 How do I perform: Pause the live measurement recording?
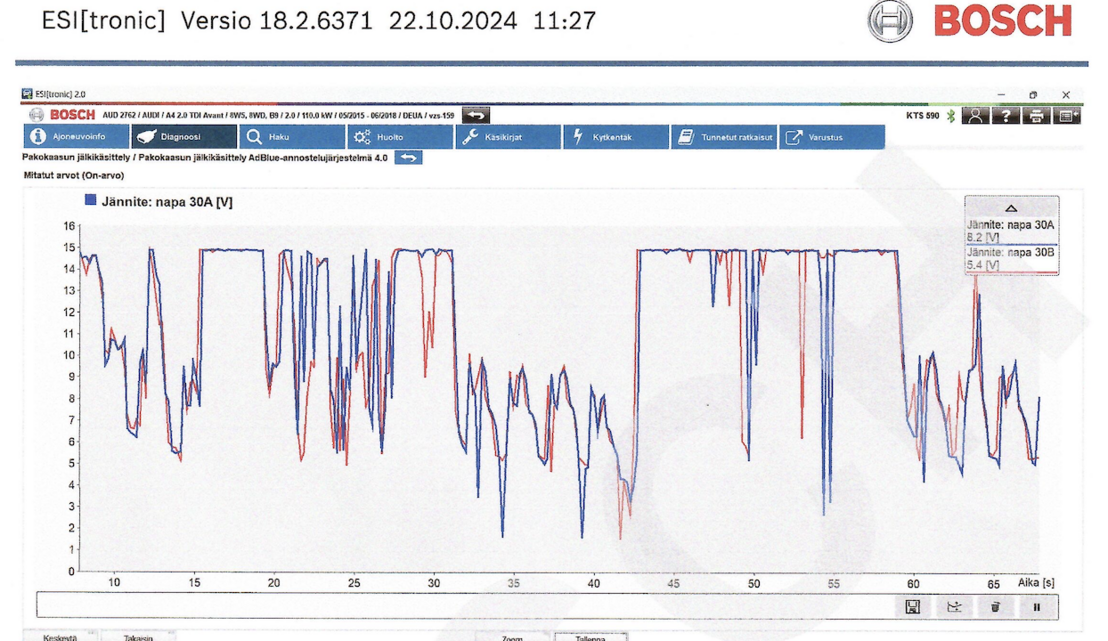point(1036,607)
